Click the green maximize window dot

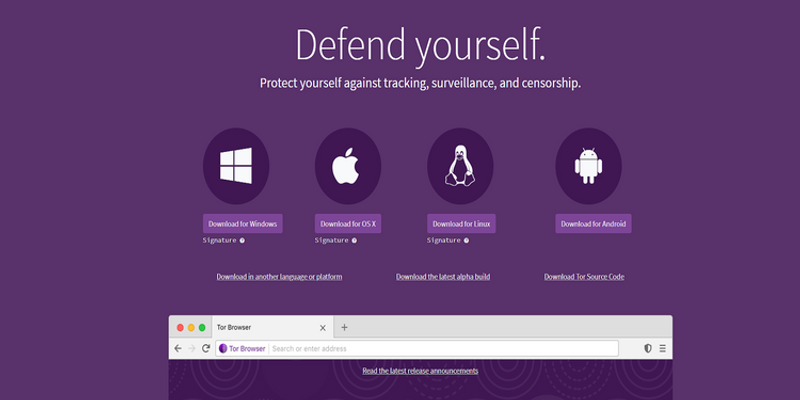click(202, 328)
